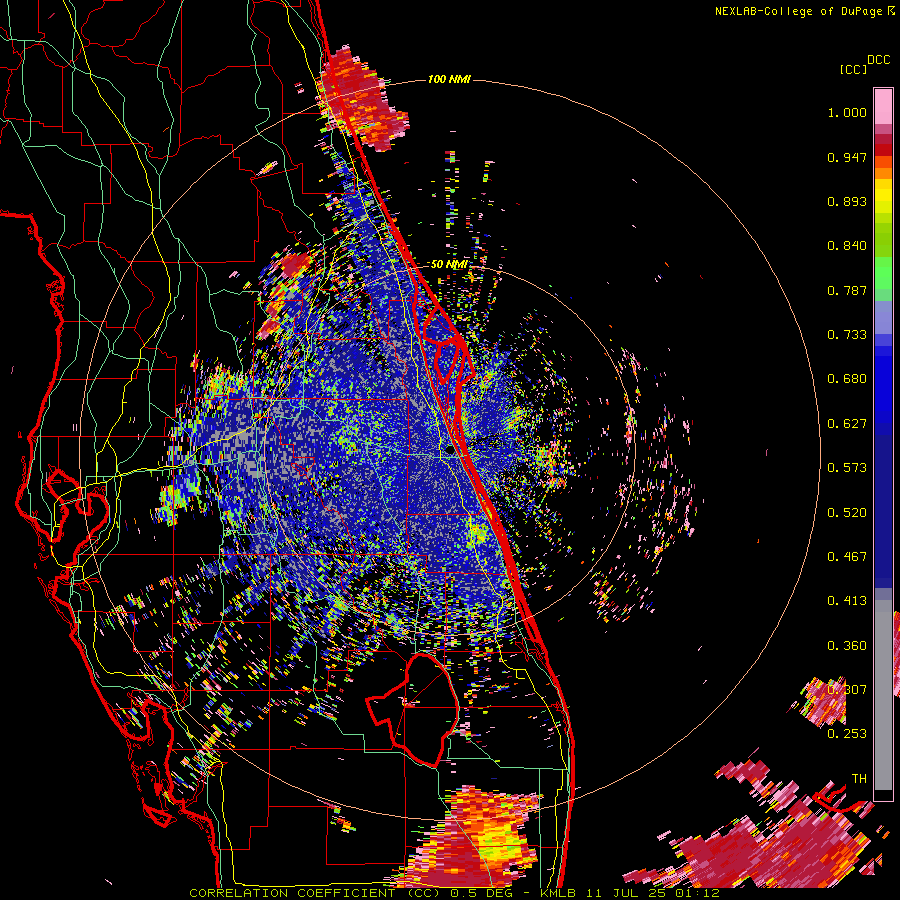This screenshot has height=900, width=900.
Task: Click the 11 JUL 25 date in the caption
Action: [626, 893]
